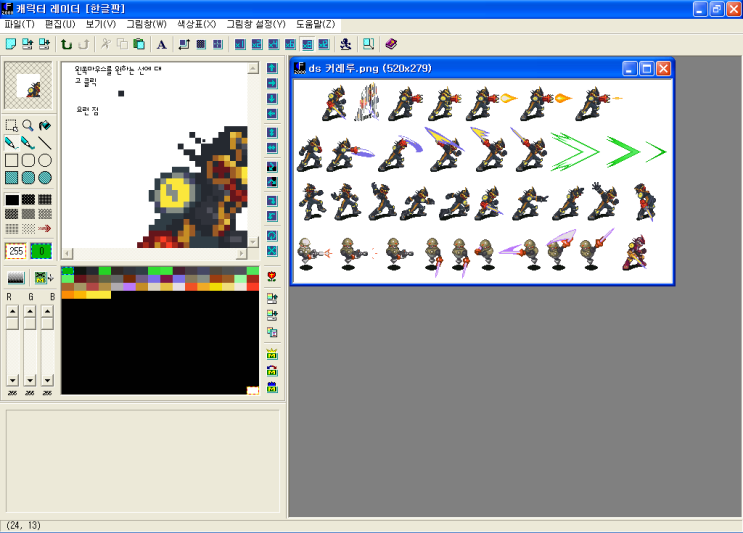Screen dimensions: 743x533
Task: Click the purple armored sprite, bottom right of the sheet
Action: (x=635, y=252)
